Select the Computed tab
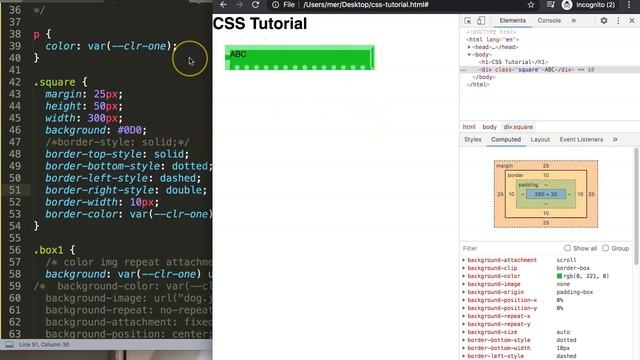640x360 pixels. pos(506,140)
